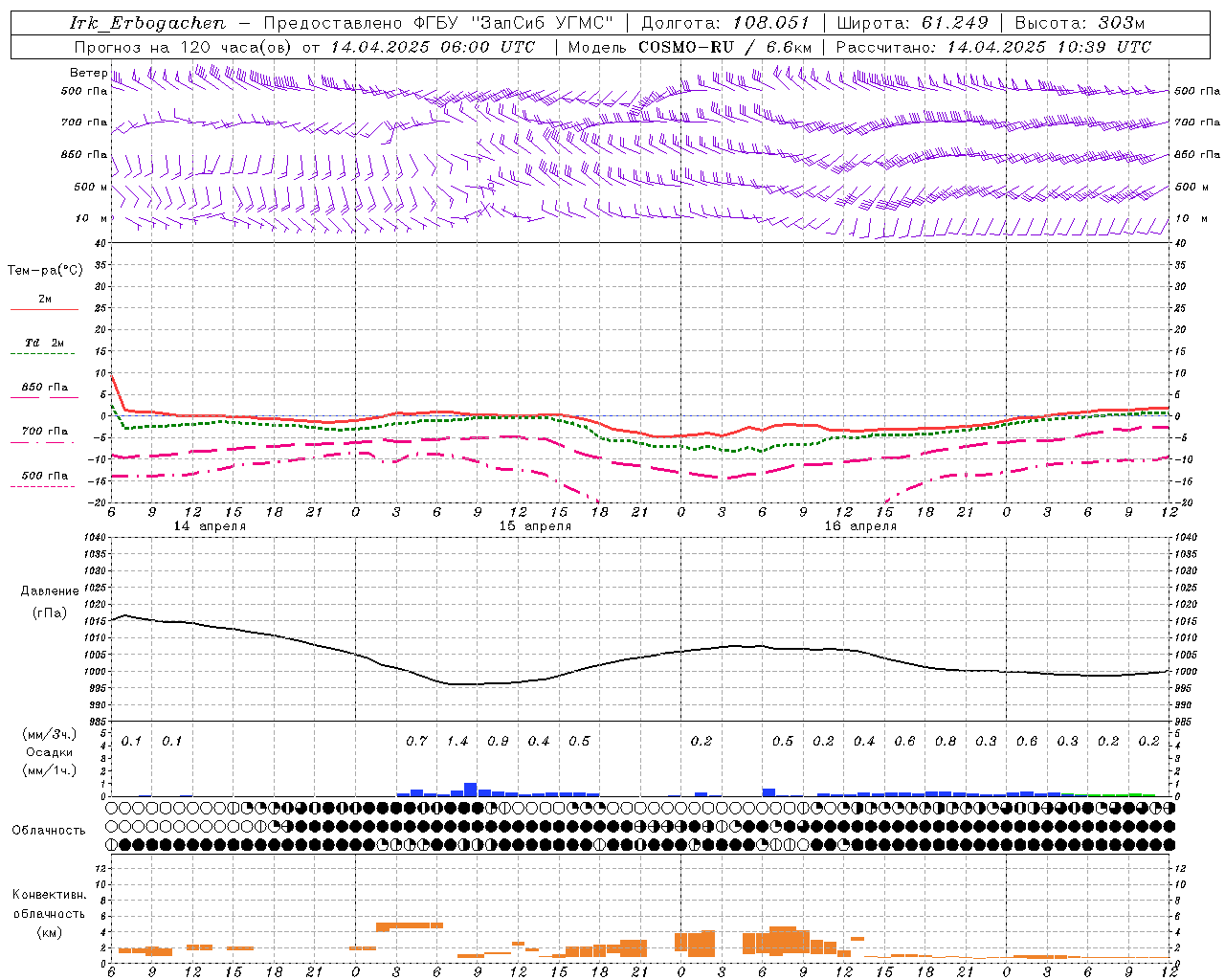Click the 15 апреля date label
The image size is (1225, 980).
tap(535, 526)
